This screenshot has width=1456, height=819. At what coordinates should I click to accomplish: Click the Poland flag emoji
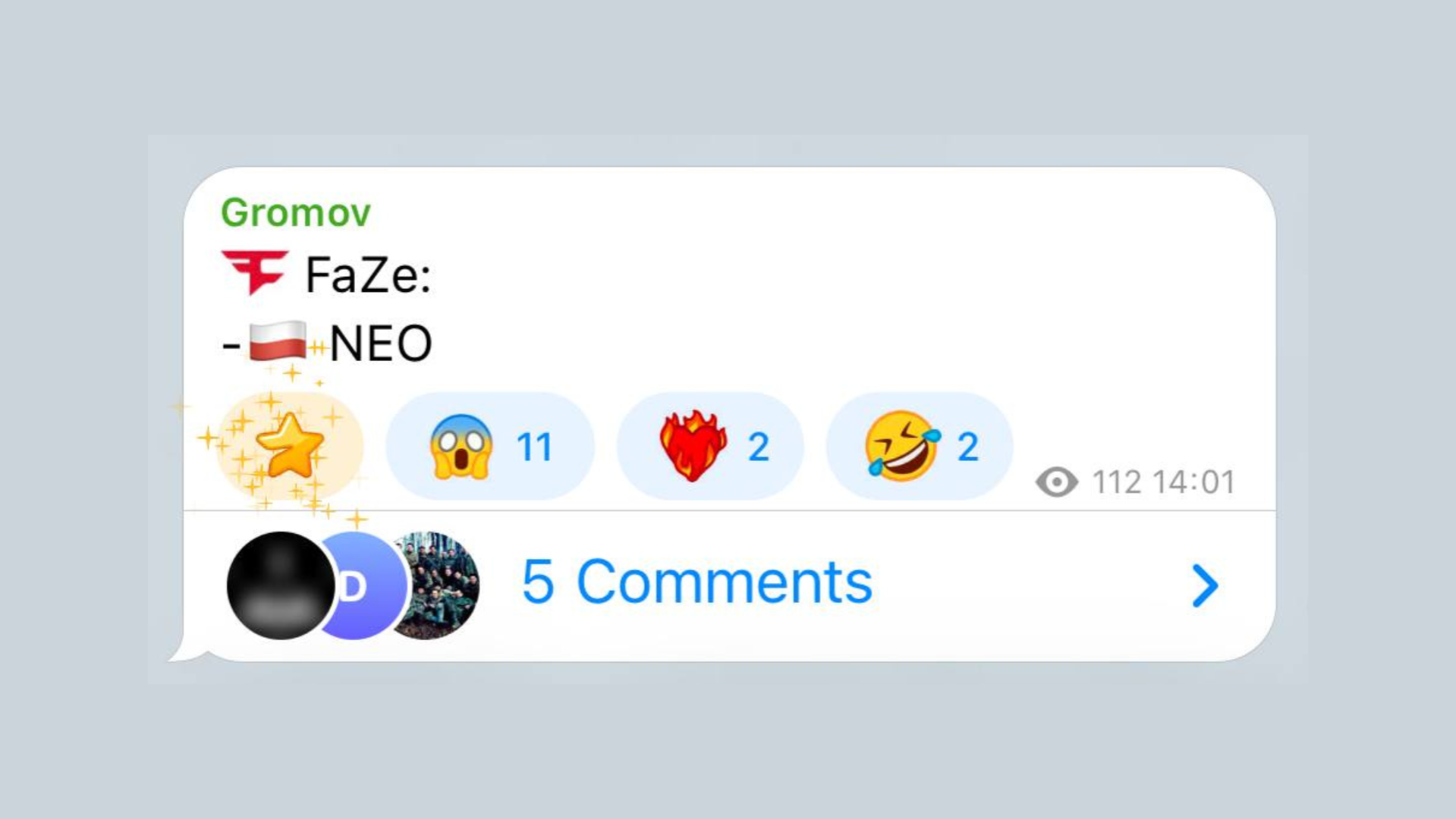click(x=278, y=341)
